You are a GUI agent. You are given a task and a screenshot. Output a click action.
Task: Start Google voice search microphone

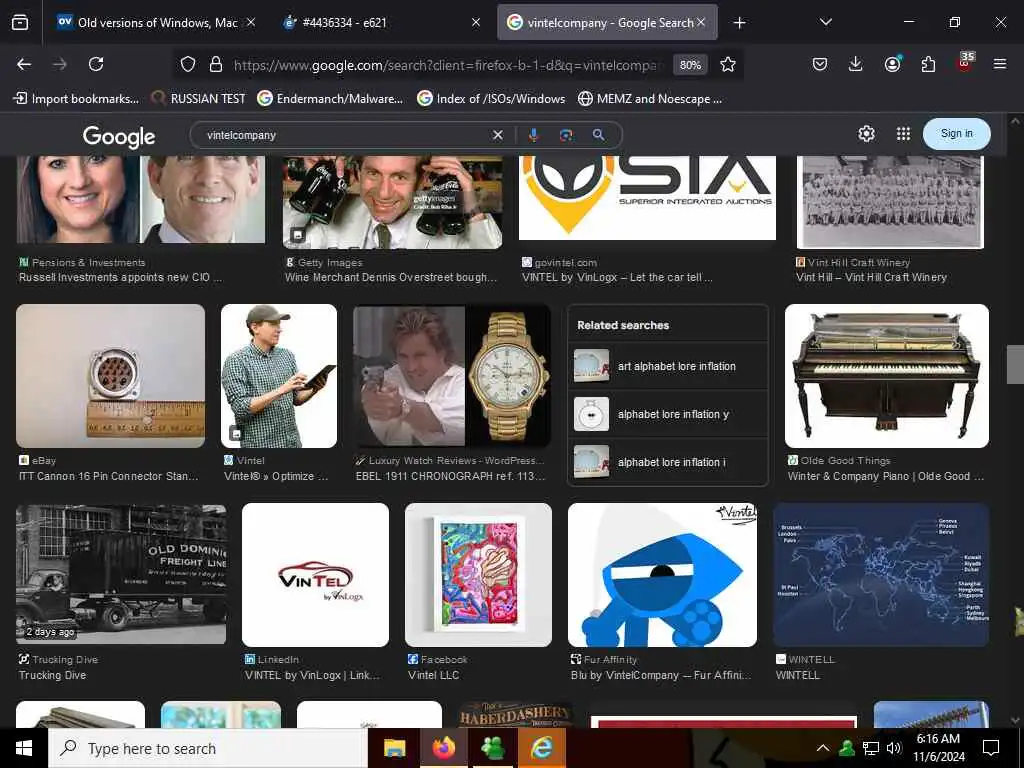[x=534, y=135]
